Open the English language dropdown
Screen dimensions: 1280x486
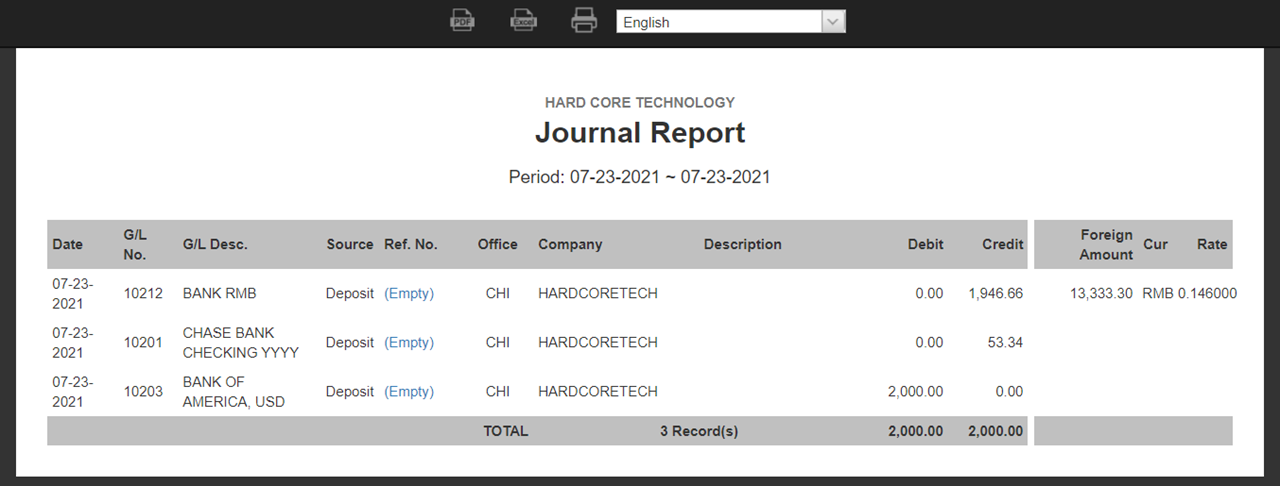click(x=731, y=22)
